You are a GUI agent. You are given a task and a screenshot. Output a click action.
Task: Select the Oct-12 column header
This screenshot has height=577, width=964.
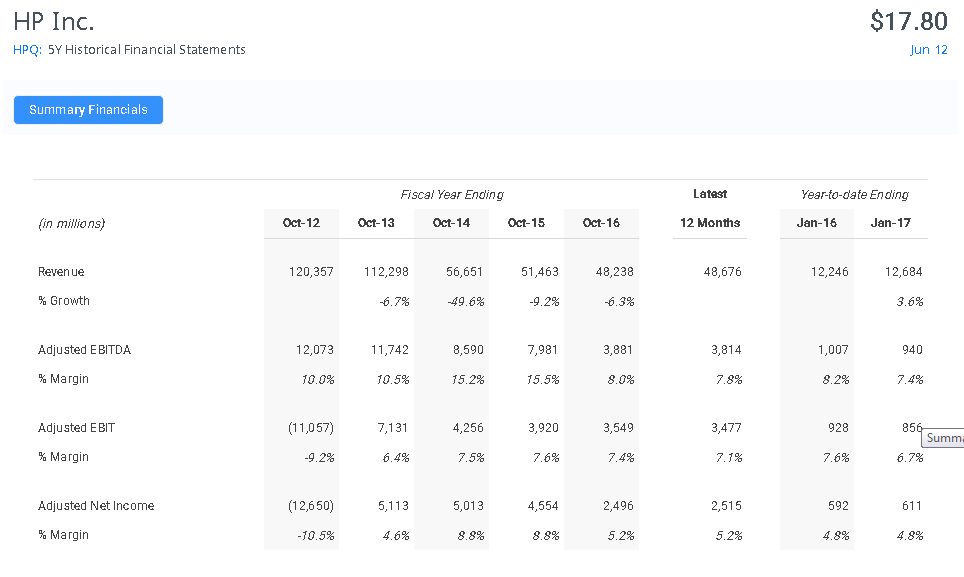coord(301,223)
